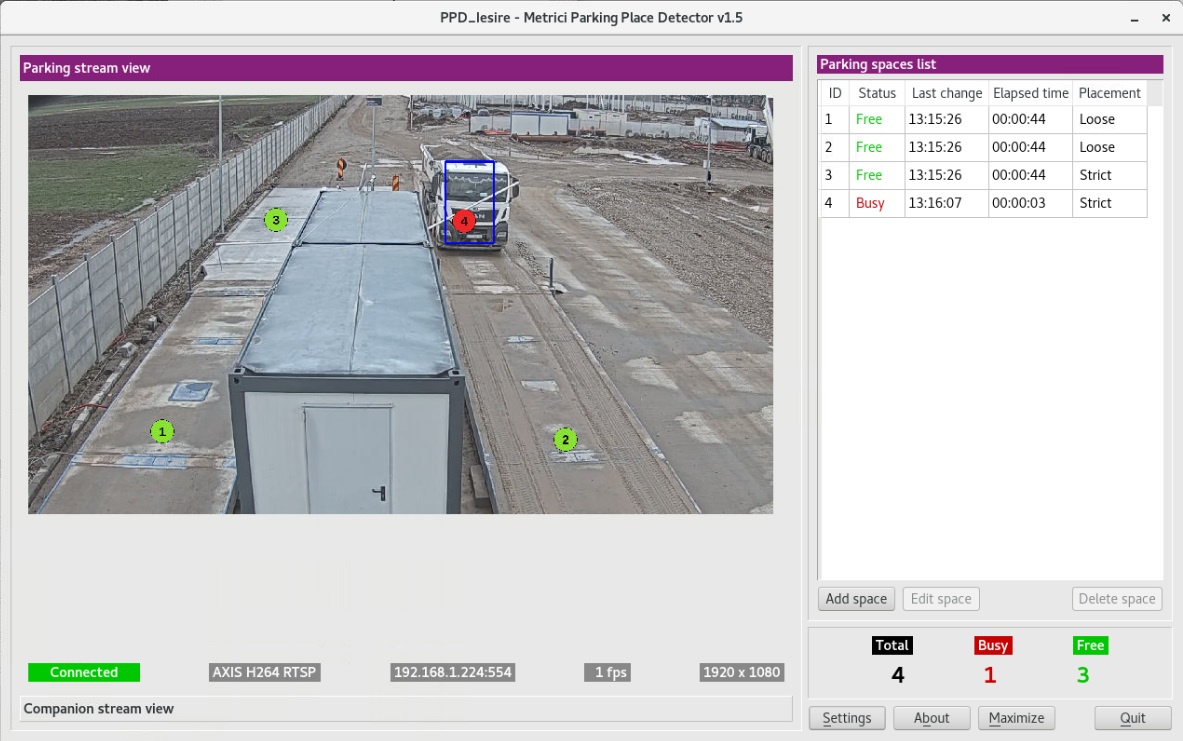Viewport: 1183px width, 741px height.
Task: Open the About dialog
Action: coord(931,718)
